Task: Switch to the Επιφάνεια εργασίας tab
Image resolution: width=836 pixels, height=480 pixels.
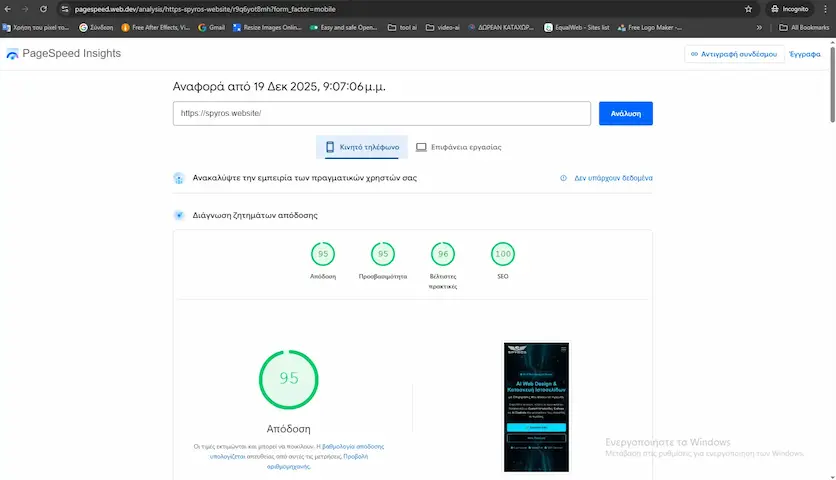Action: pos(459,147)
